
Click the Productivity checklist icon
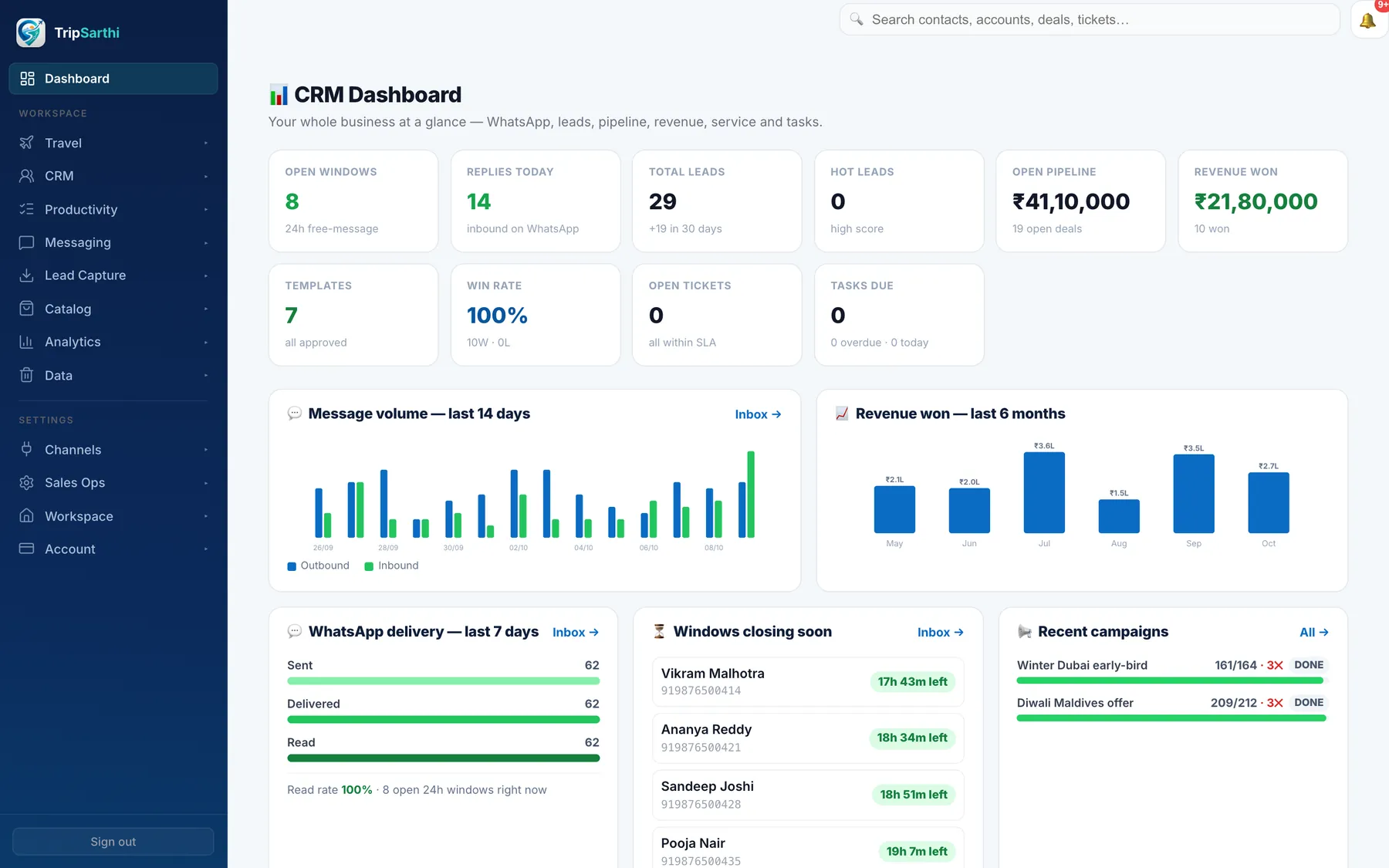tap(26, 209)
